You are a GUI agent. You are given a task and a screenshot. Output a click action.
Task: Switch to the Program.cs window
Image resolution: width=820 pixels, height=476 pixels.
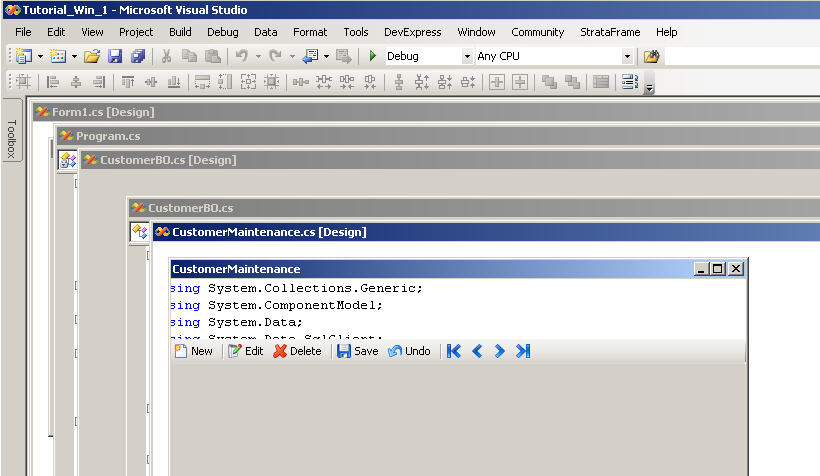pos(108,136)
